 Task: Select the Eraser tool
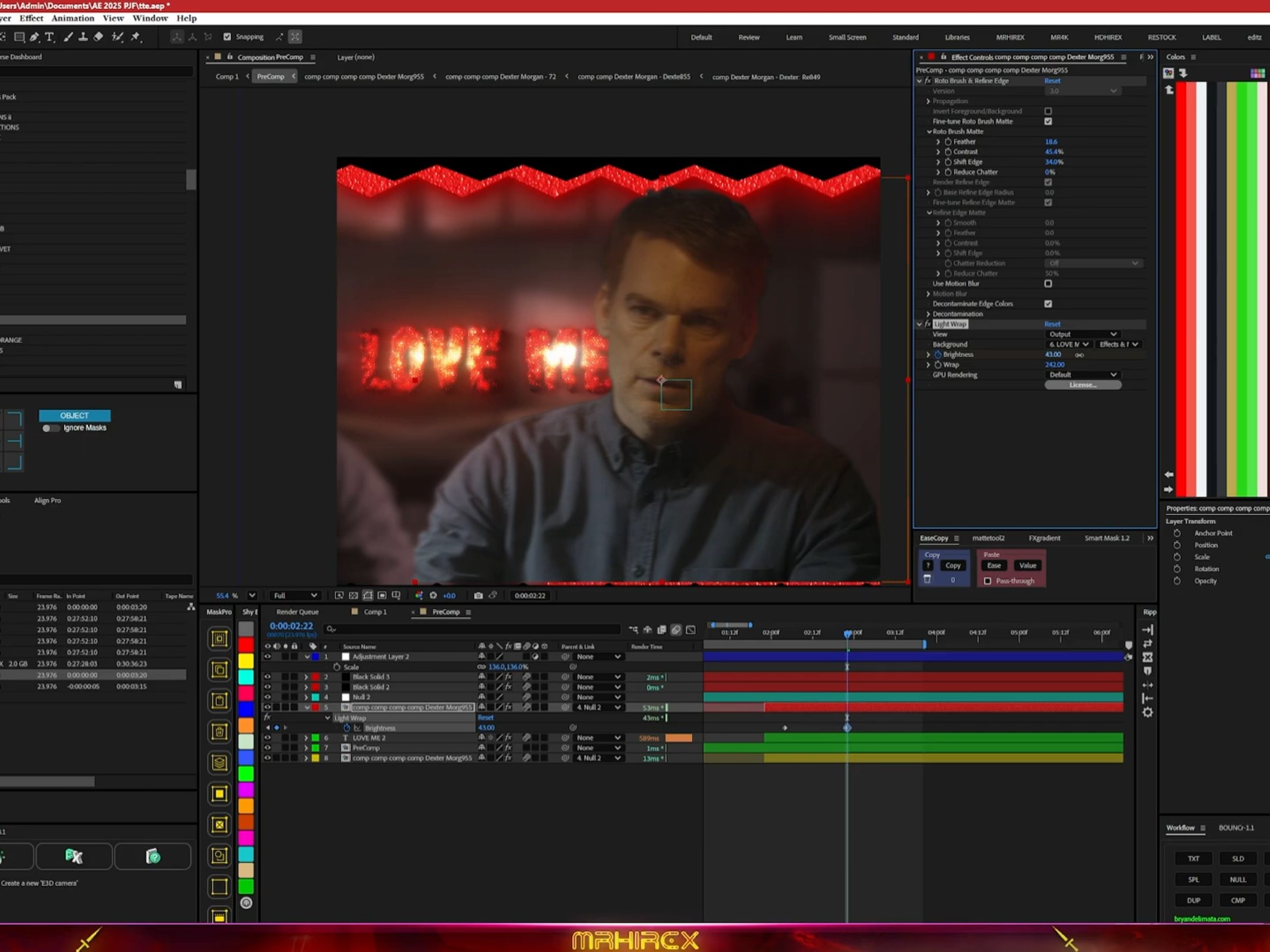99,37
